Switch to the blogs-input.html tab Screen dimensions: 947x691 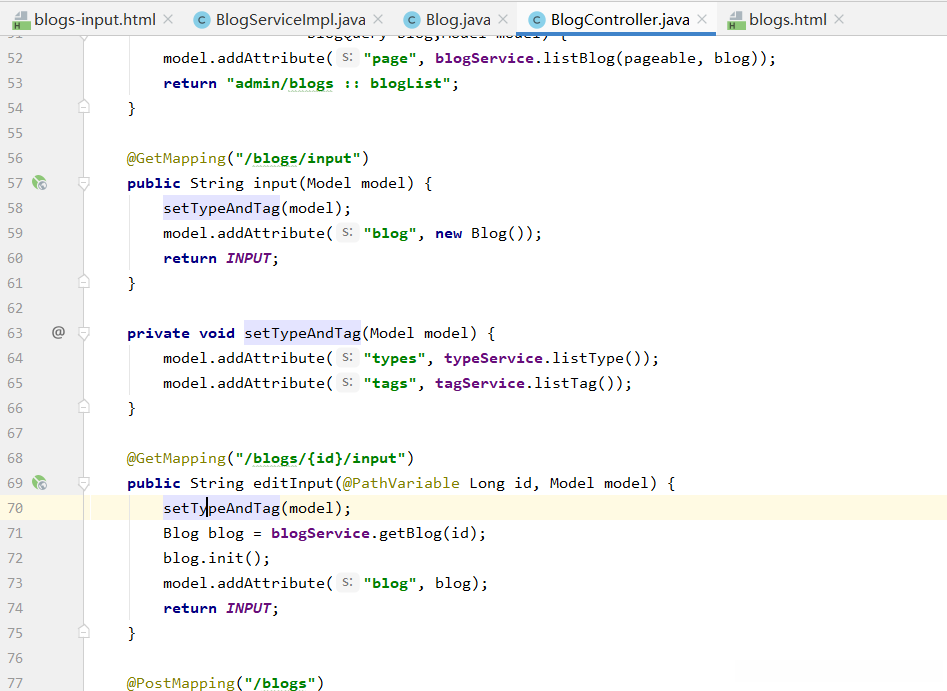[95, 20]
